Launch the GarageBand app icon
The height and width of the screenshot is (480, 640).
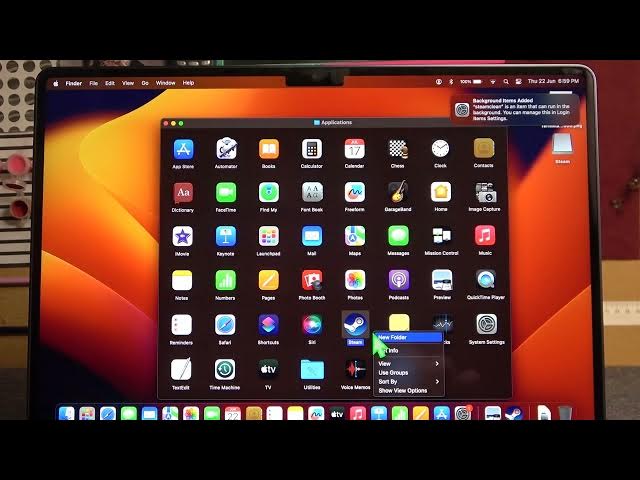coord(398,191)
